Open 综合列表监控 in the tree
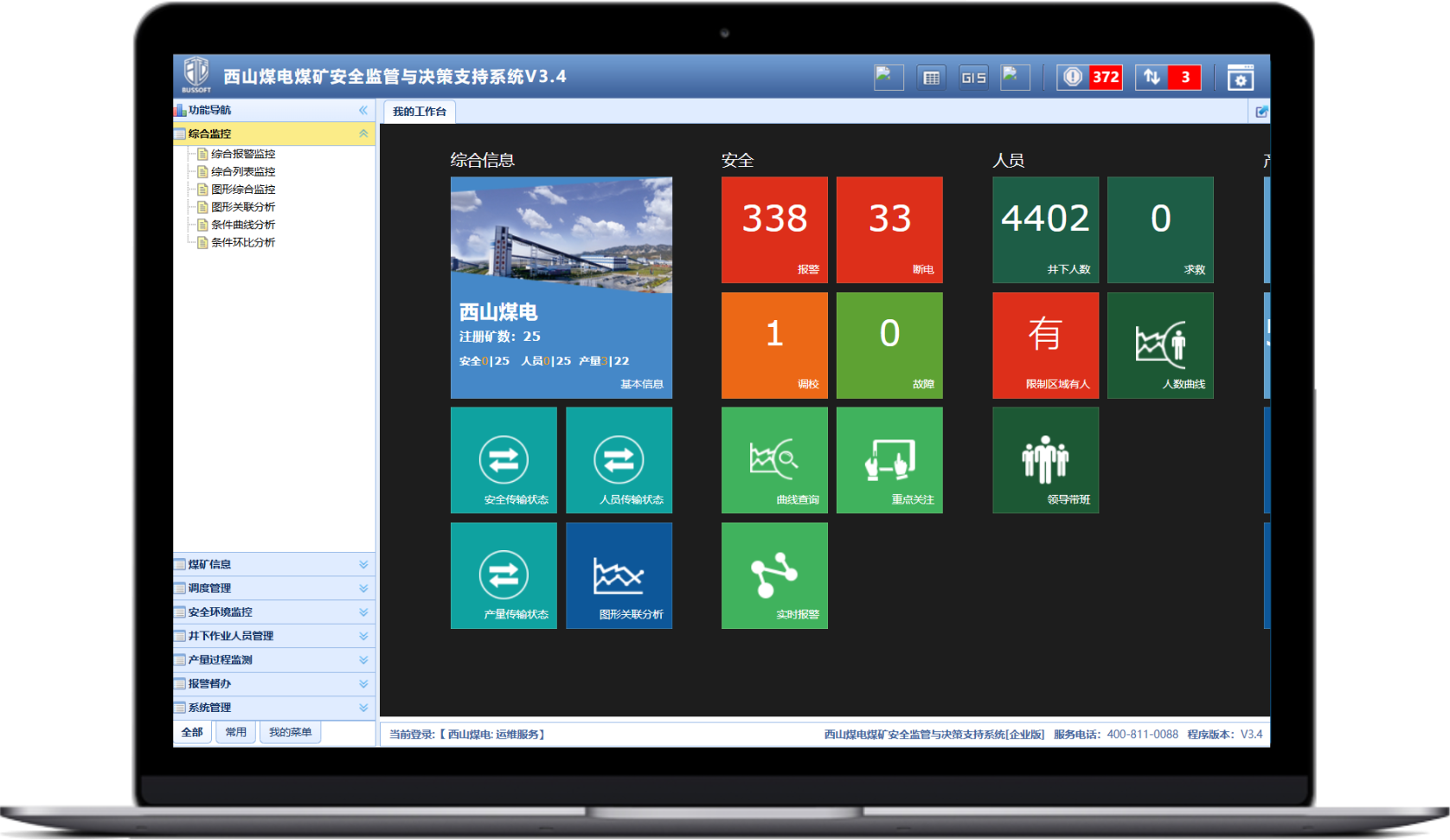 point(243,171)
